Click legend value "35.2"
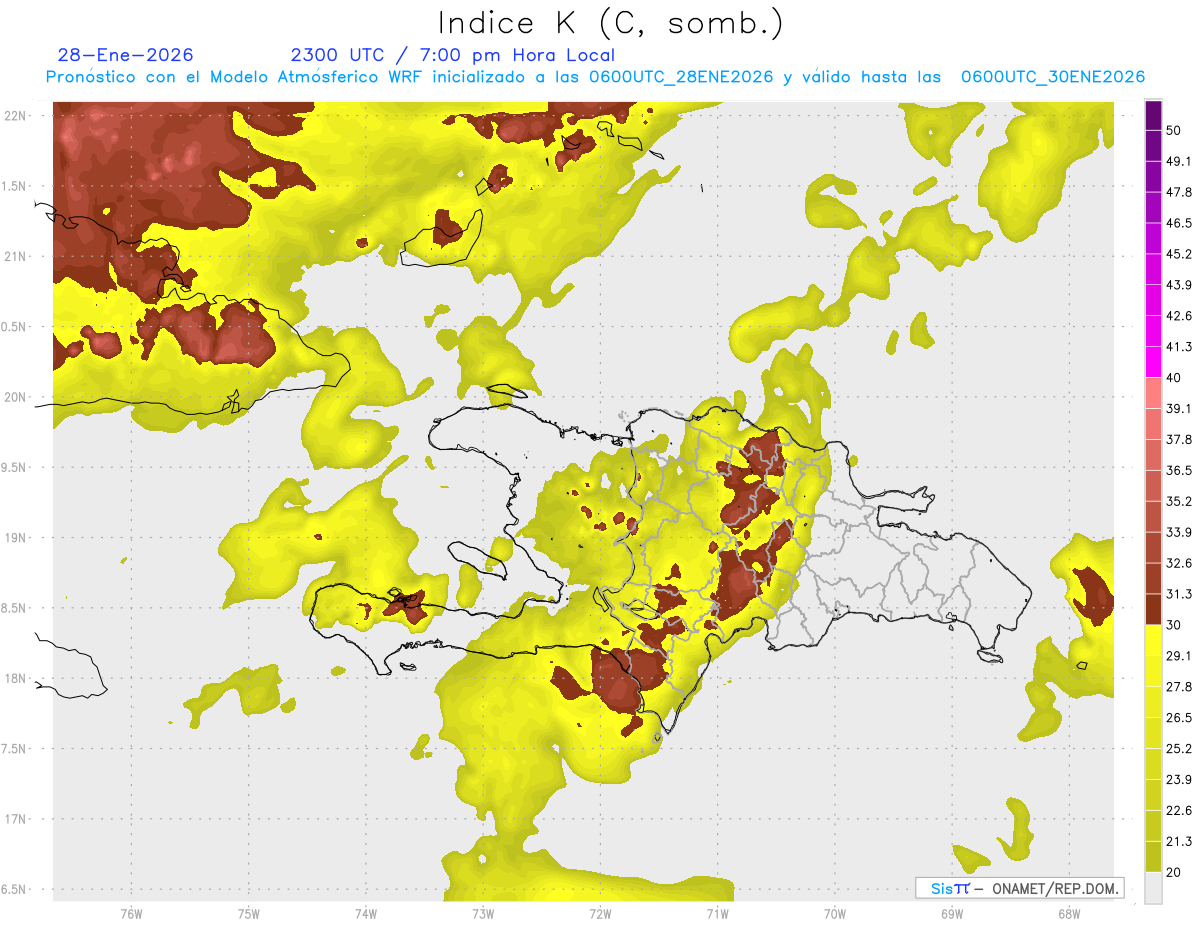This screenshot has width=1200, height=927. (1179, 501)
